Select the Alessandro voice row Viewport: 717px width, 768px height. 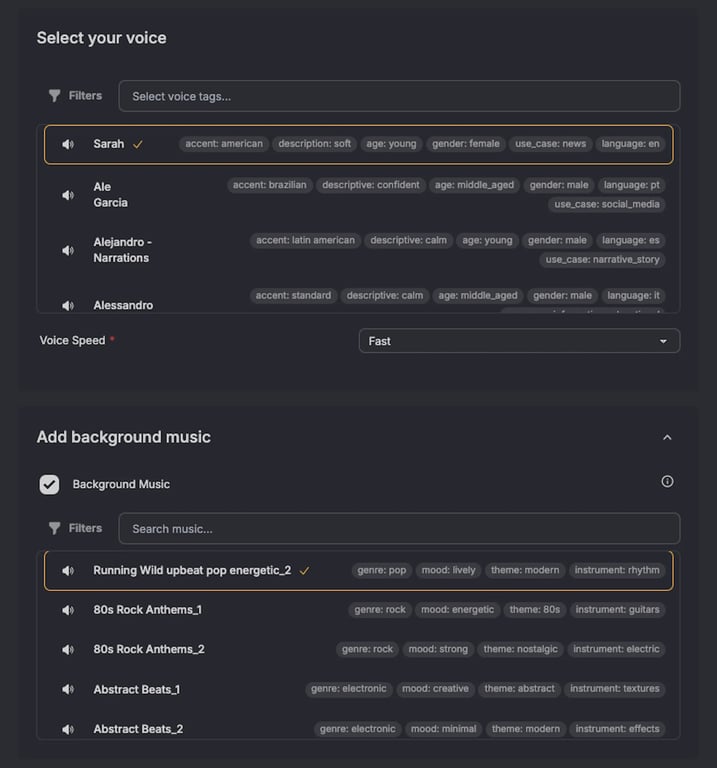123,305
